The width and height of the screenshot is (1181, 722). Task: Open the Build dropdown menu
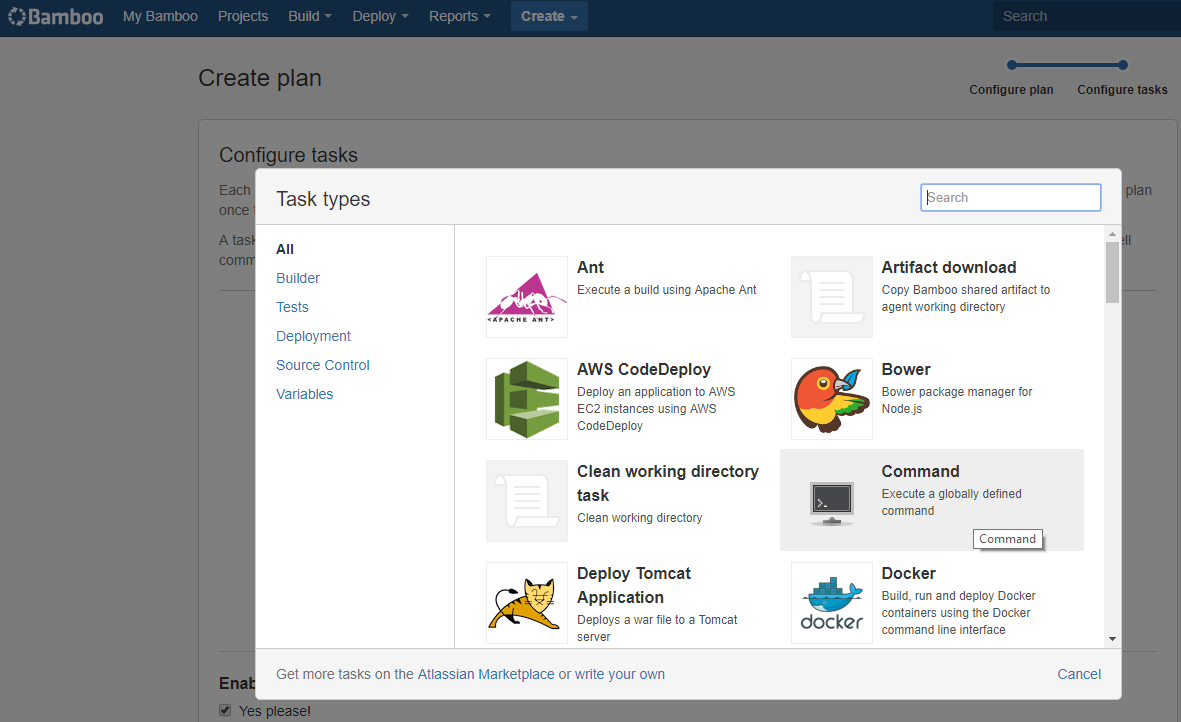(x=310, y=17)
